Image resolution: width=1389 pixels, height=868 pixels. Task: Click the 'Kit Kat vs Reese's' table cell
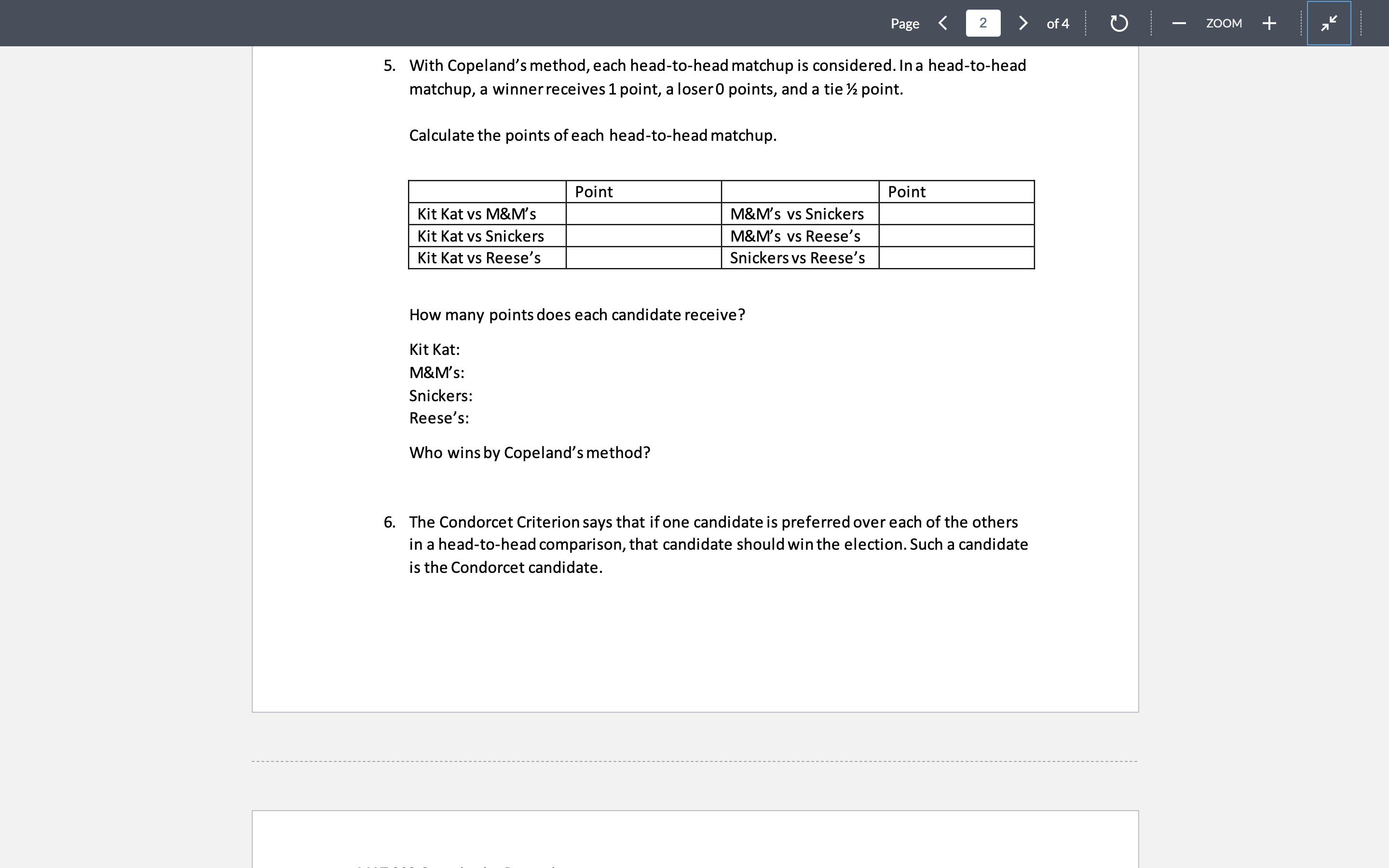pos(487,258)
